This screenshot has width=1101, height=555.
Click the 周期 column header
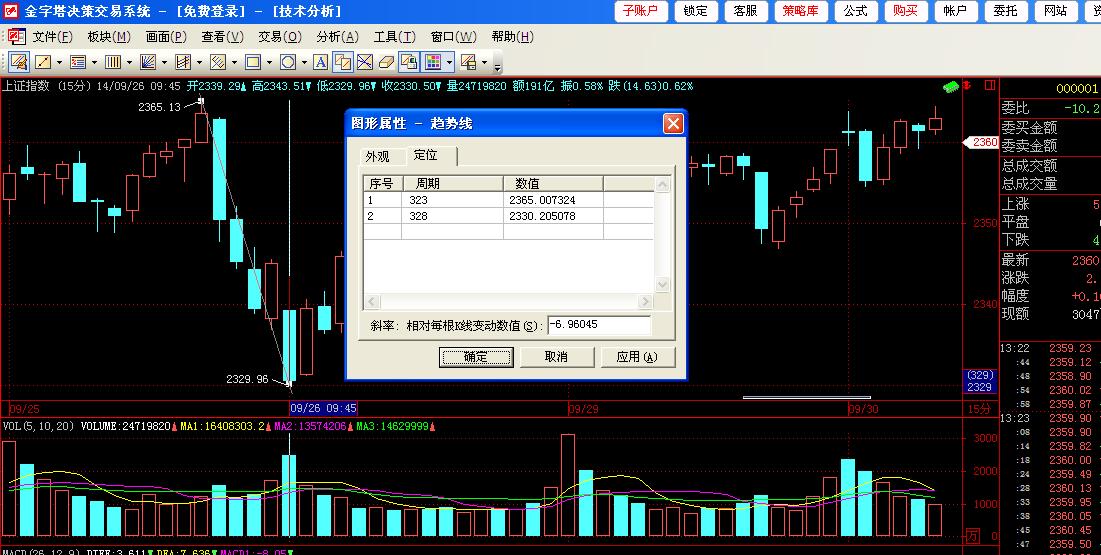pyautogui.click(x=453, y=183)
